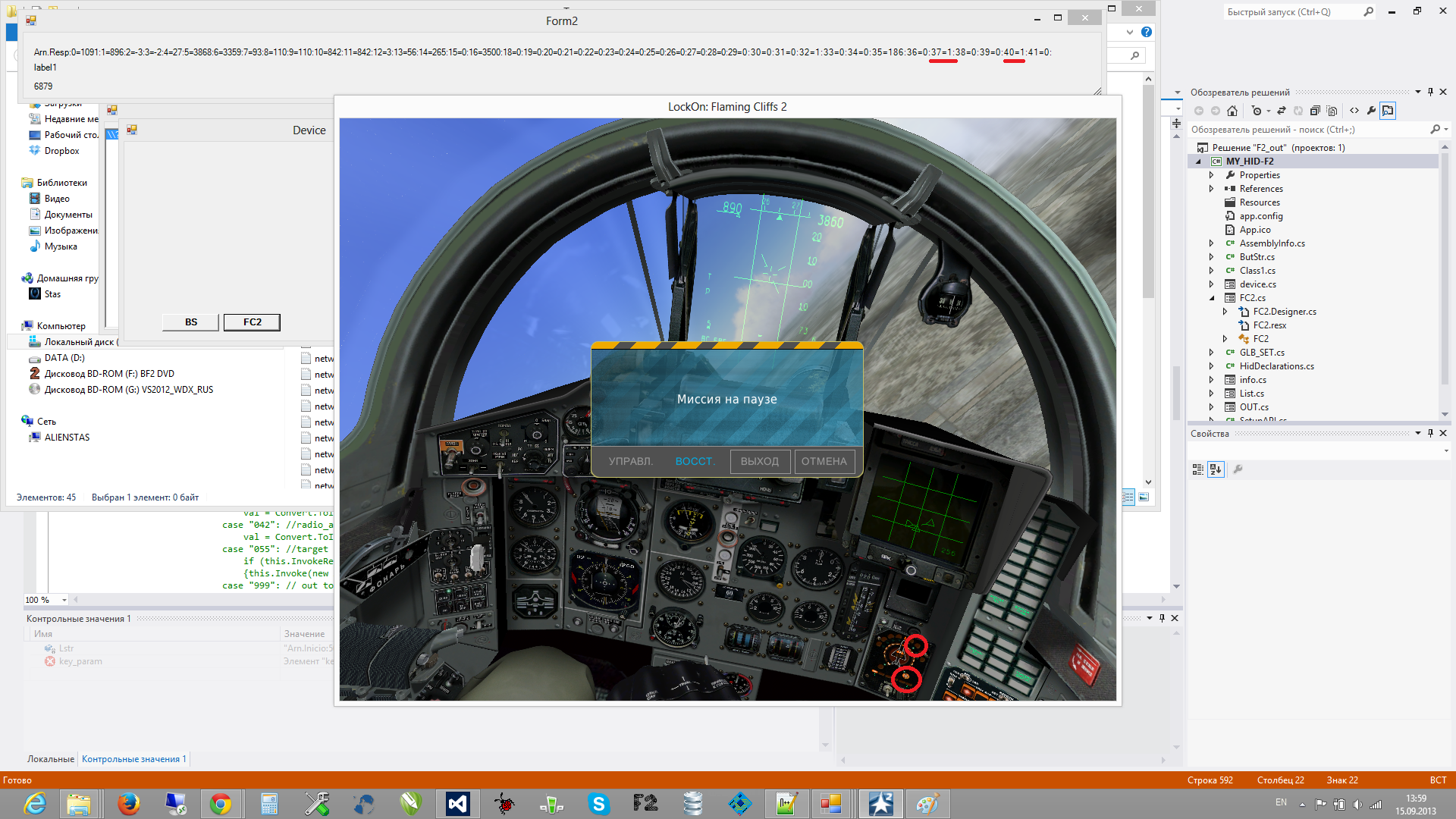Click Categorized view icon in Properties panel
Image resolution: width=1456 pixels, height=819 pixels.
tap(1198, 469)
